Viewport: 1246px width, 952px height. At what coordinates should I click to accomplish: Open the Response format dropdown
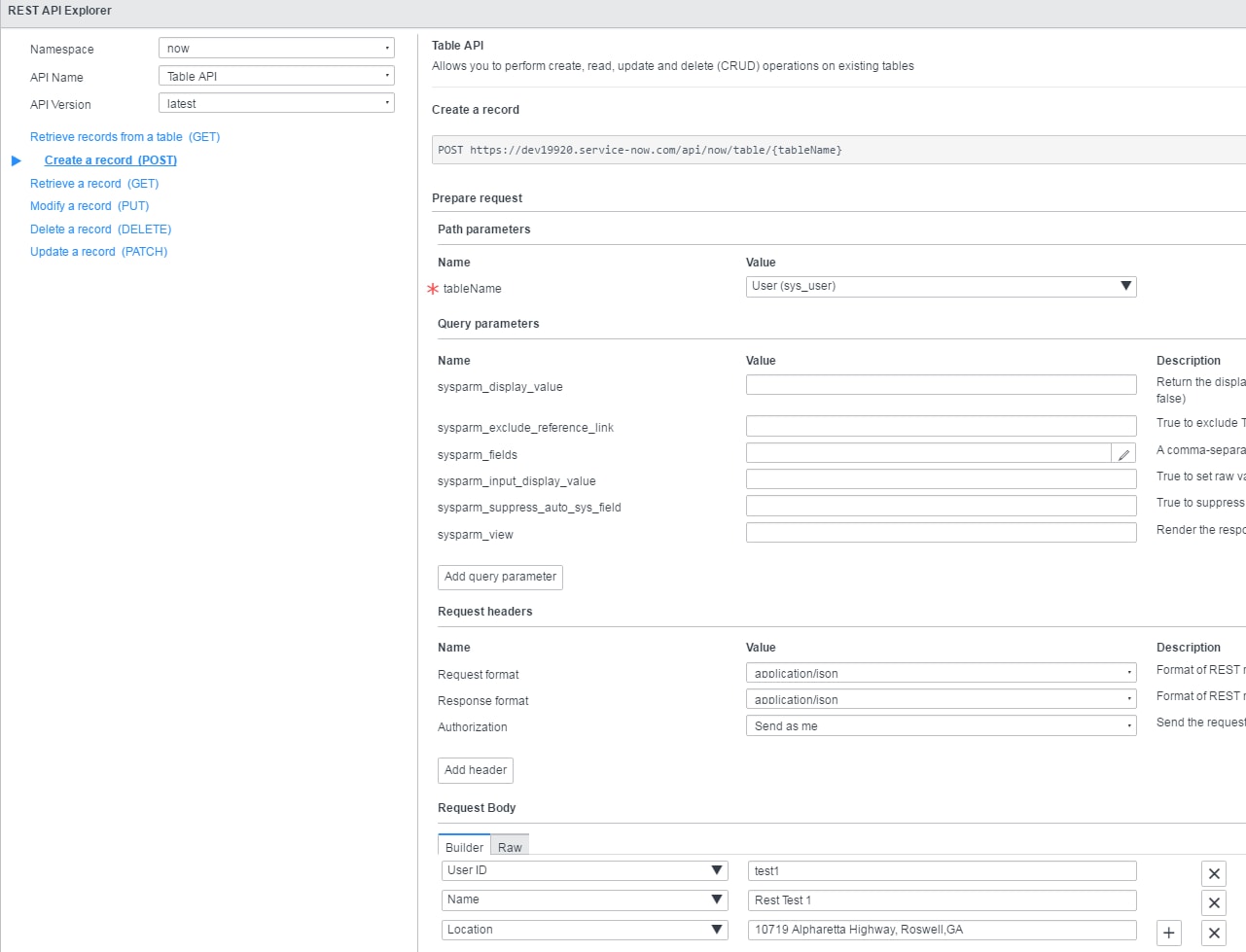point(941,699)
